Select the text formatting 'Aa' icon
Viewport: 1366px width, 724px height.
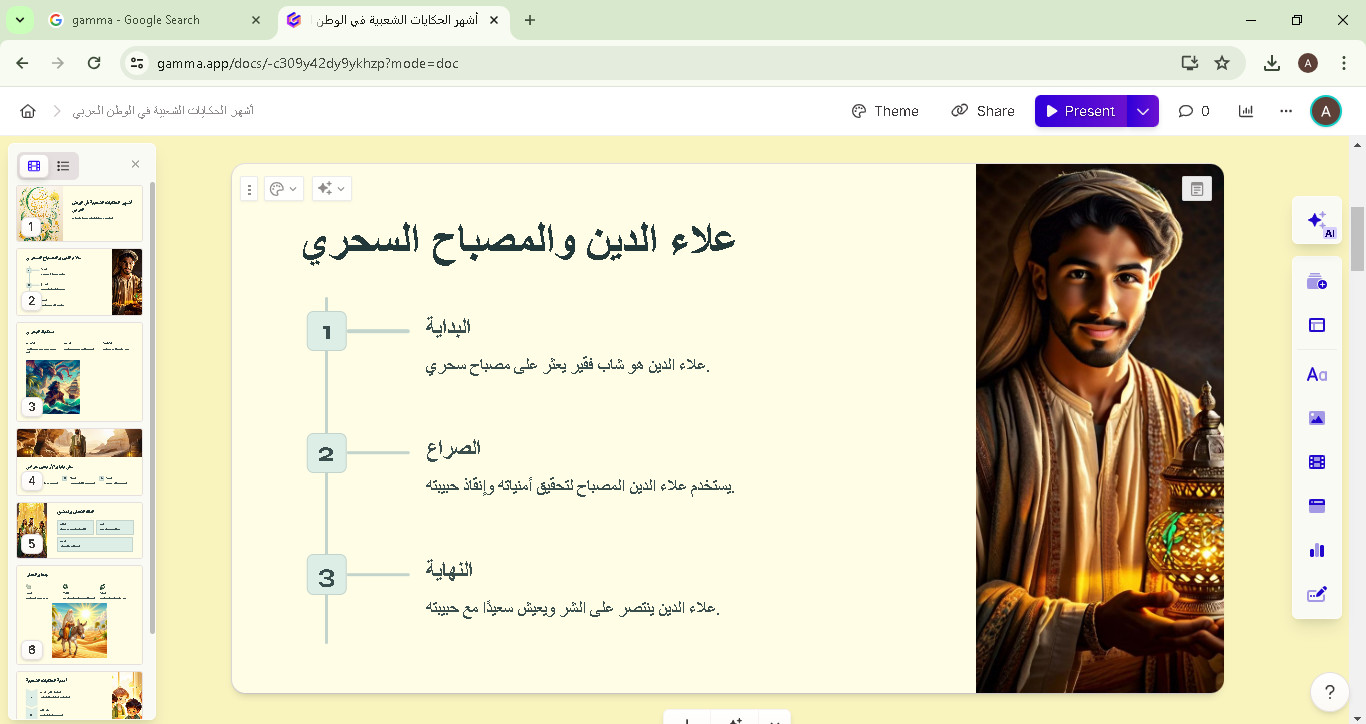coord(1316,375)
